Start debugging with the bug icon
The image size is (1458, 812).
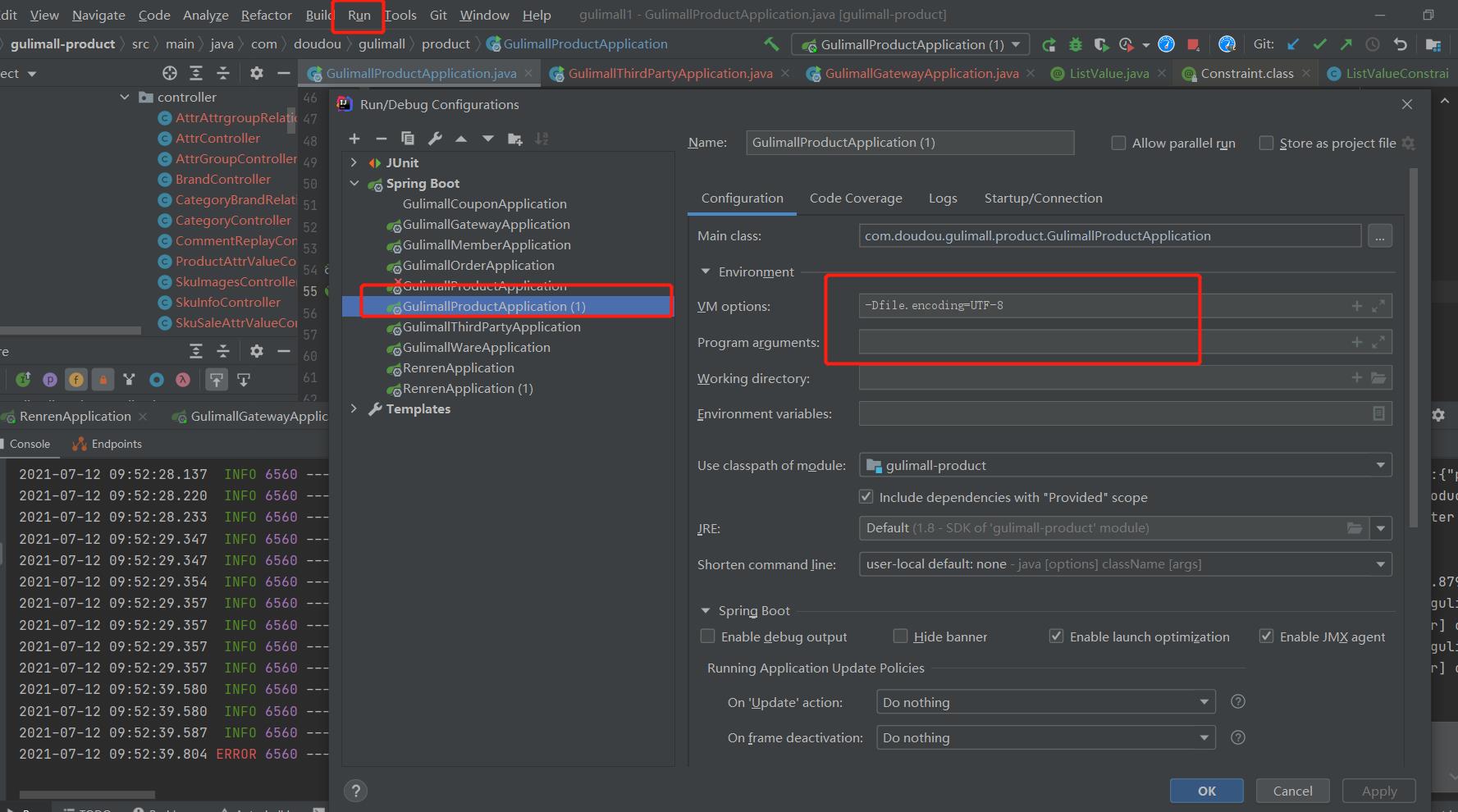coord(1076,44)
